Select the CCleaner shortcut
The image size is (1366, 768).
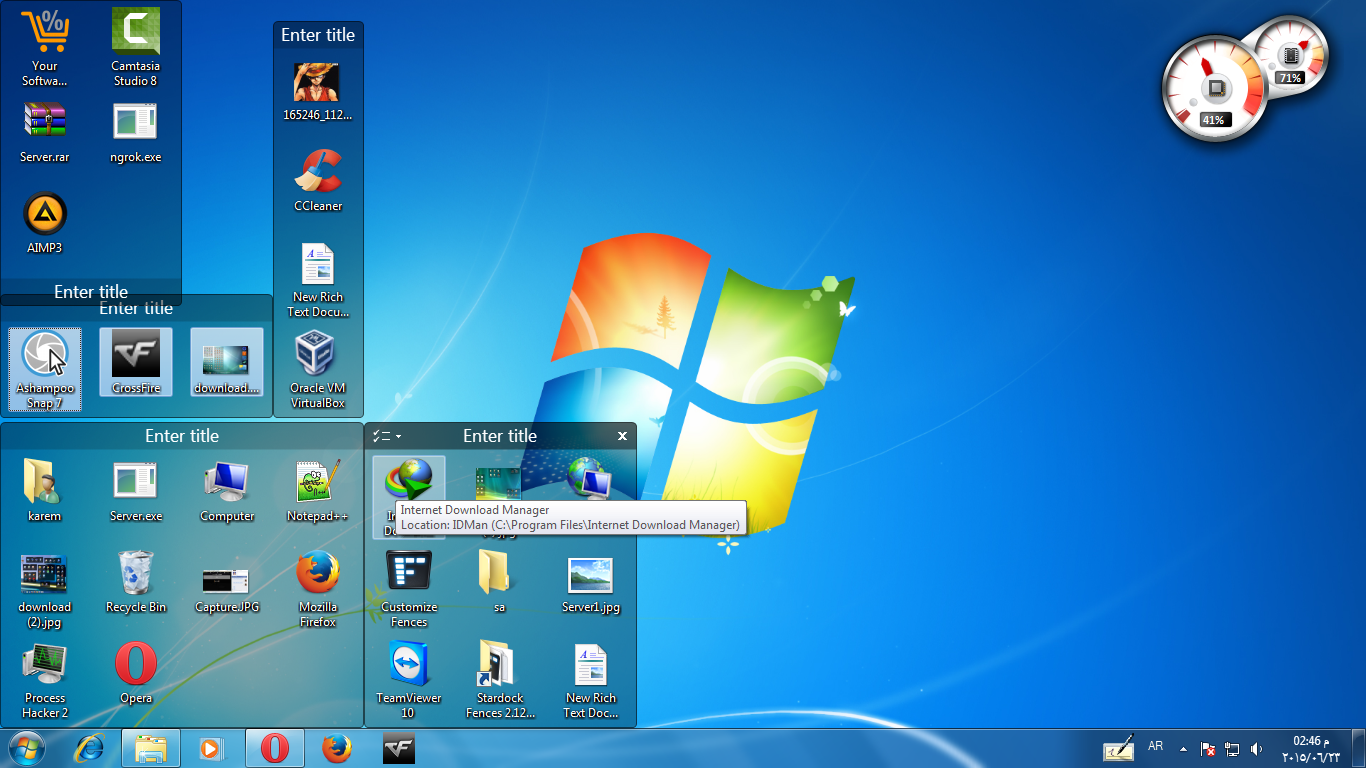coord(318,180)
